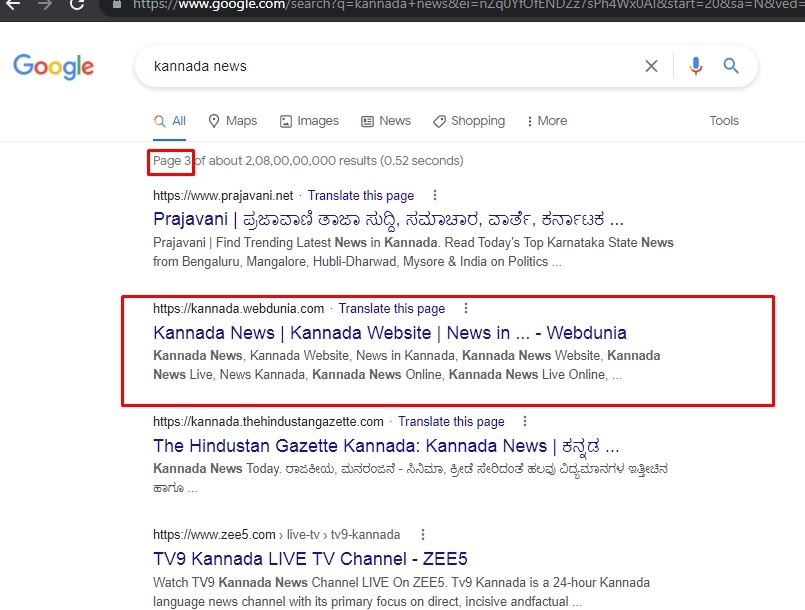Click the Prajavani snippet about Trending Latest News
The height and width of the screenshot is (610, 805).
click(413, 252)
